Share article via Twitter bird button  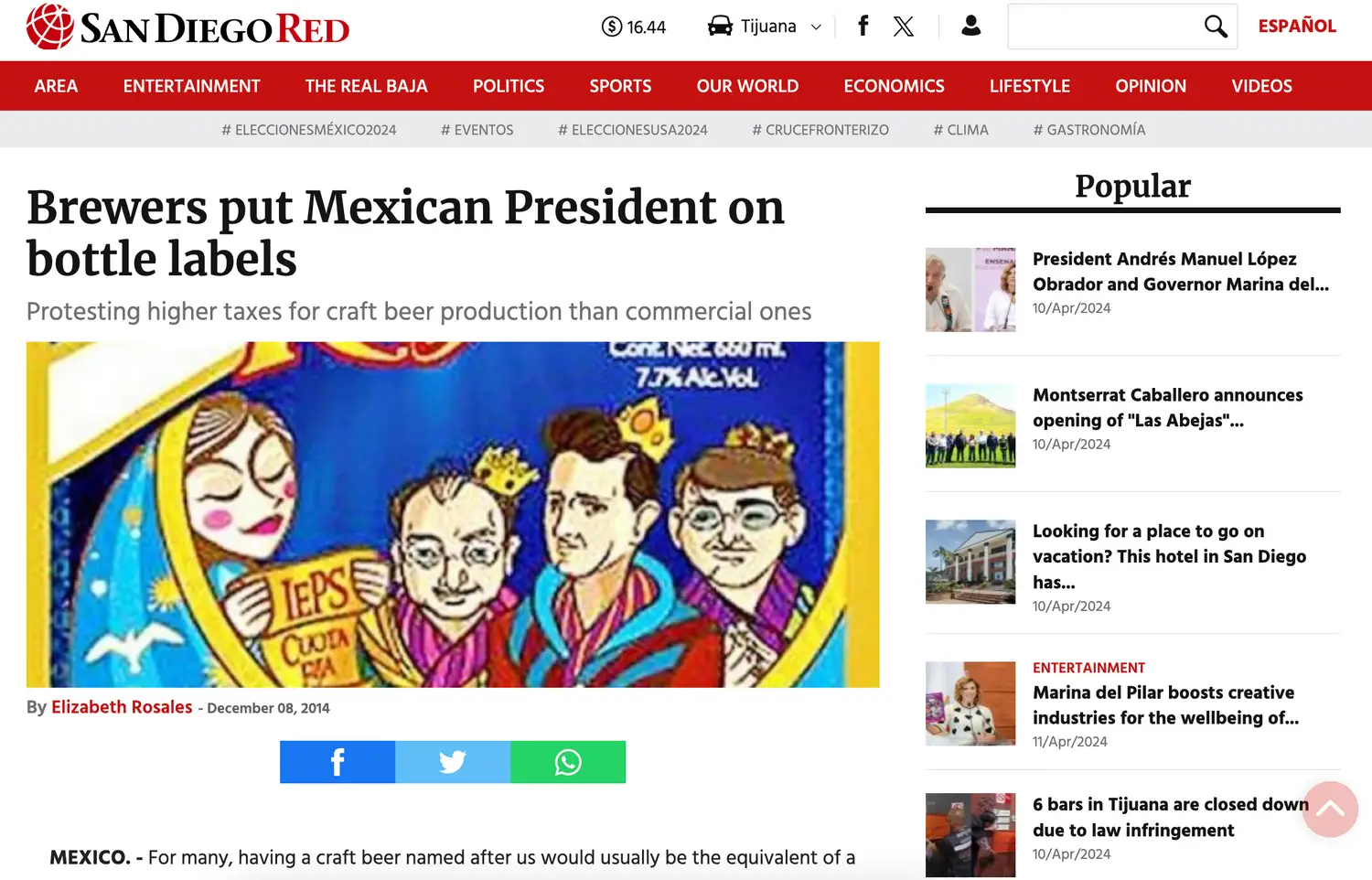[x=453, y=762]
